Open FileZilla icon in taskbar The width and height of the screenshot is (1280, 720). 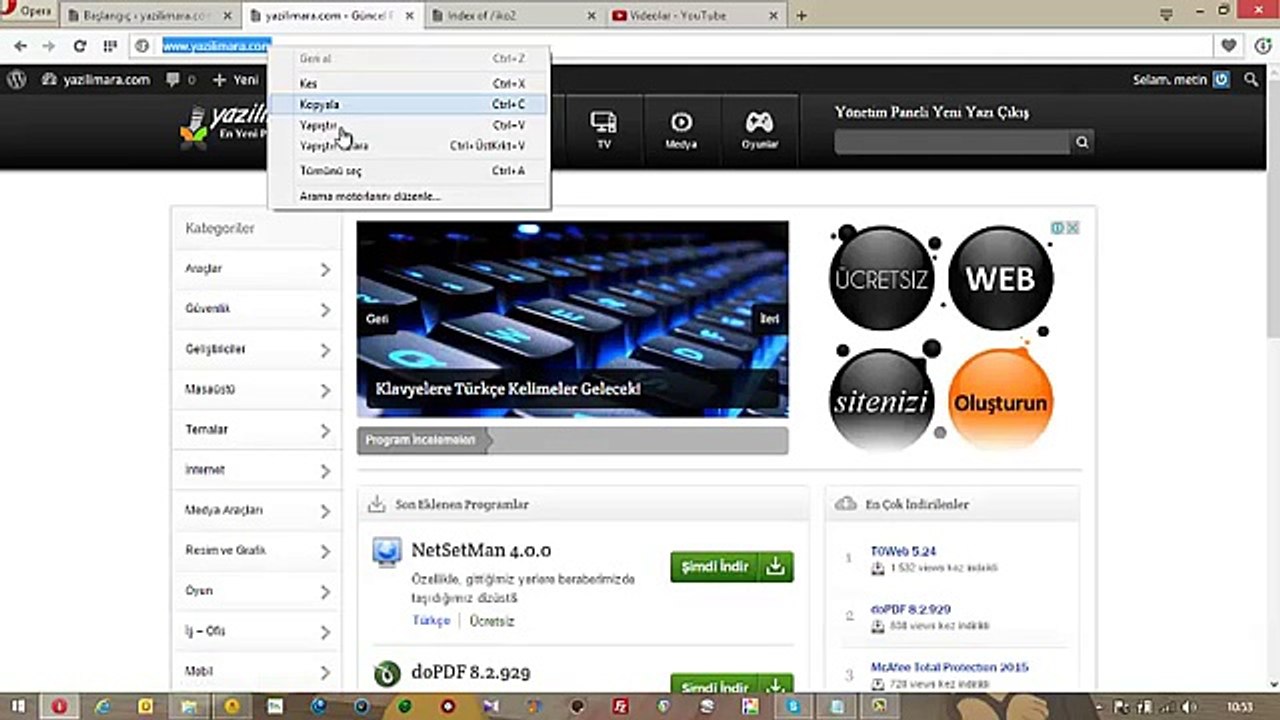coord(619,706)
